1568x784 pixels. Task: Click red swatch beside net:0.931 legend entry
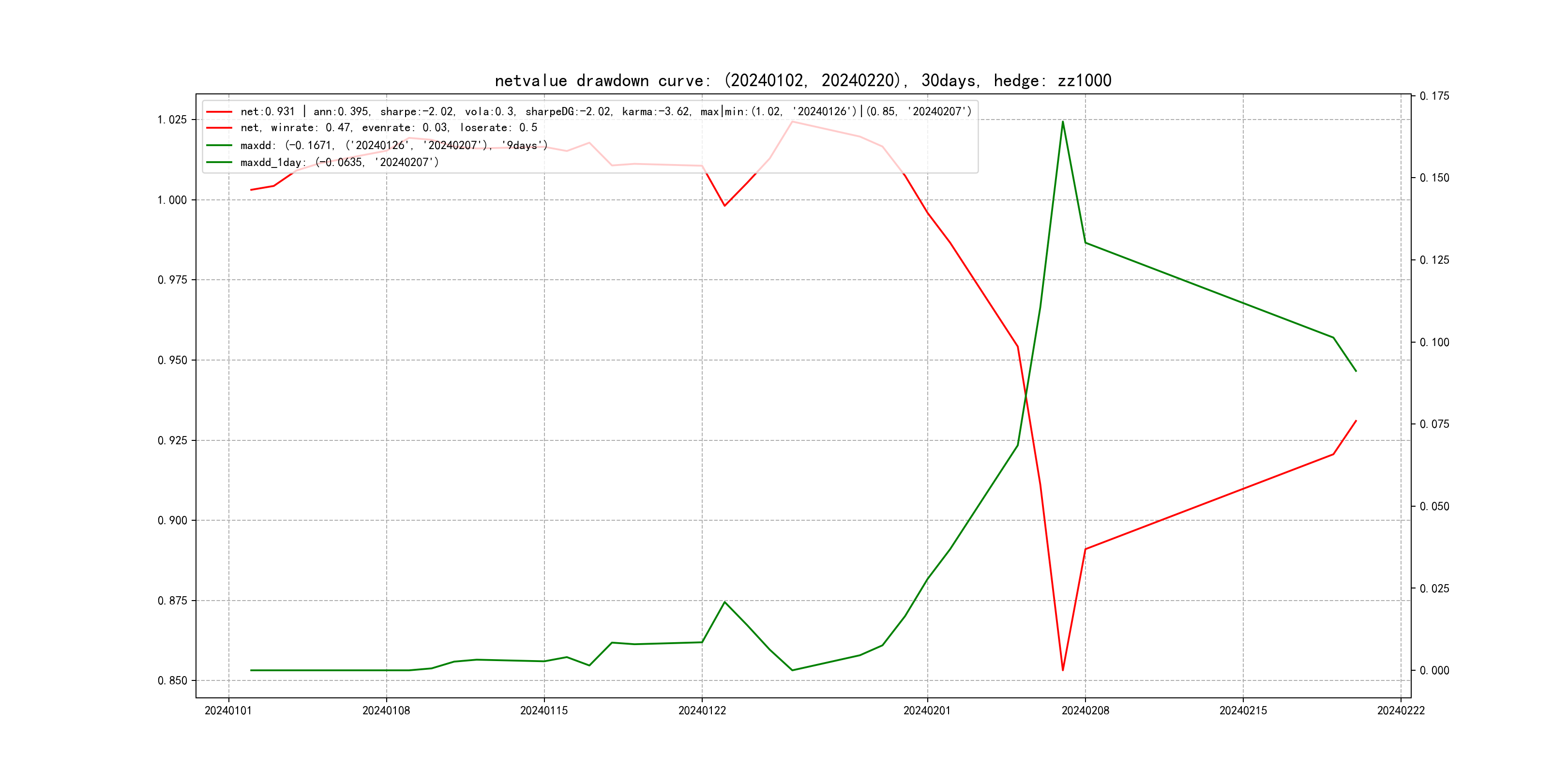pos(219,112)
